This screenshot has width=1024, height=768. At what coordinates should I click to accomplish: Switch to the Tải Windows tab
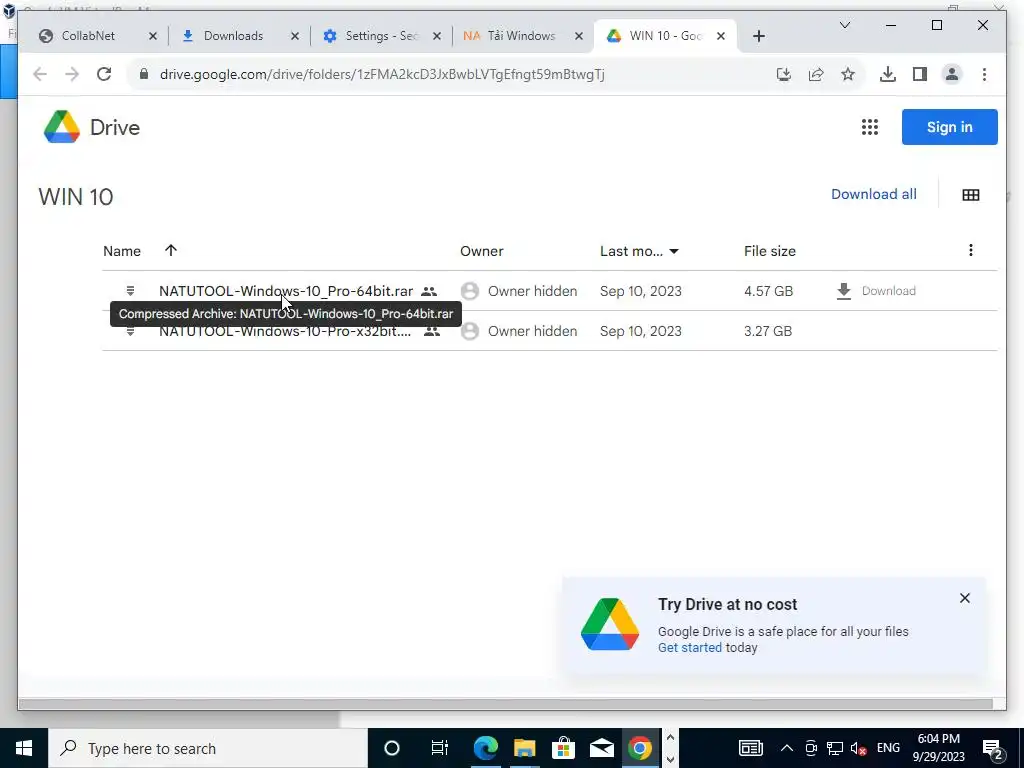521,36
